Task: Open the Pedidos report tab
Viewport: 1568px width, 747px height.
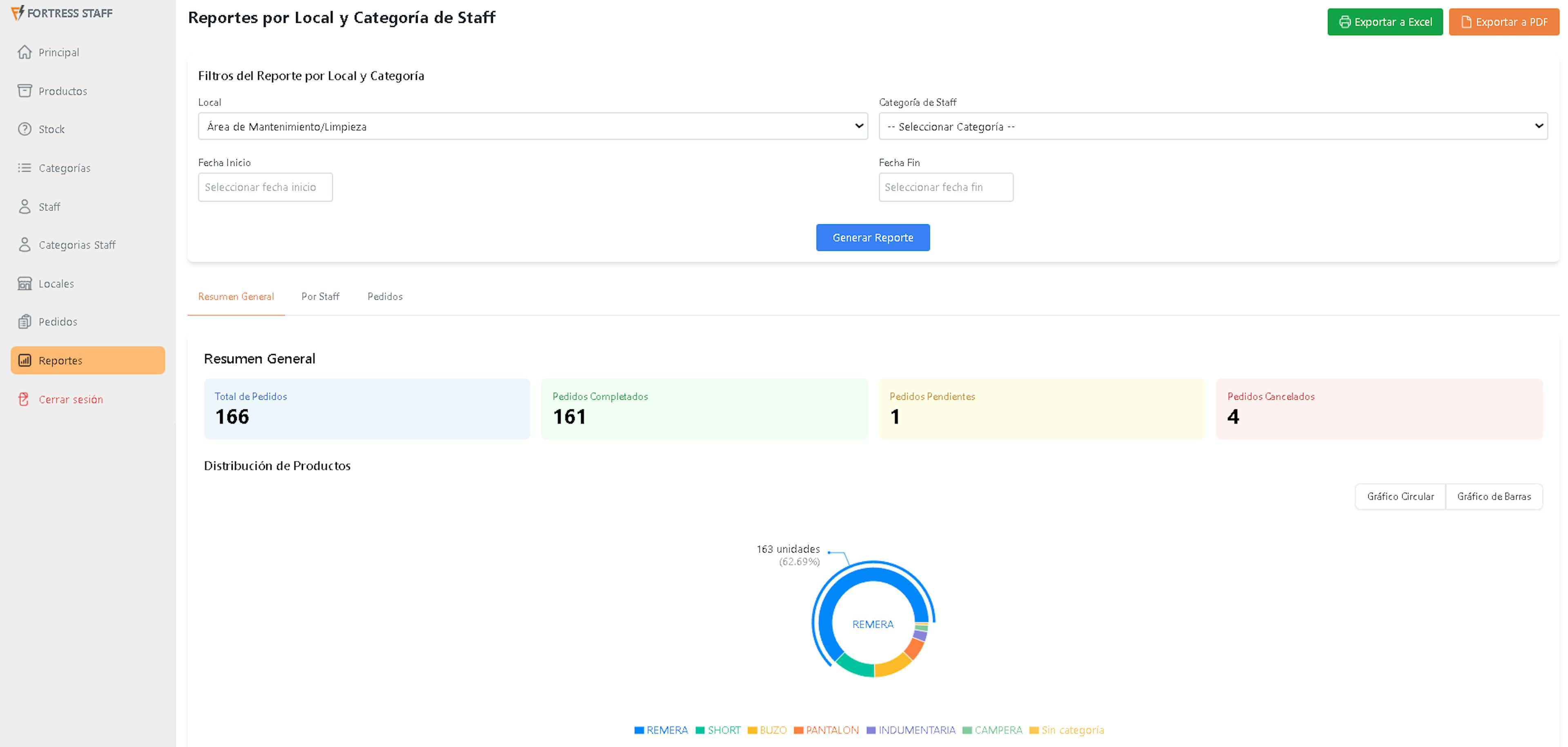Action: 385,297
